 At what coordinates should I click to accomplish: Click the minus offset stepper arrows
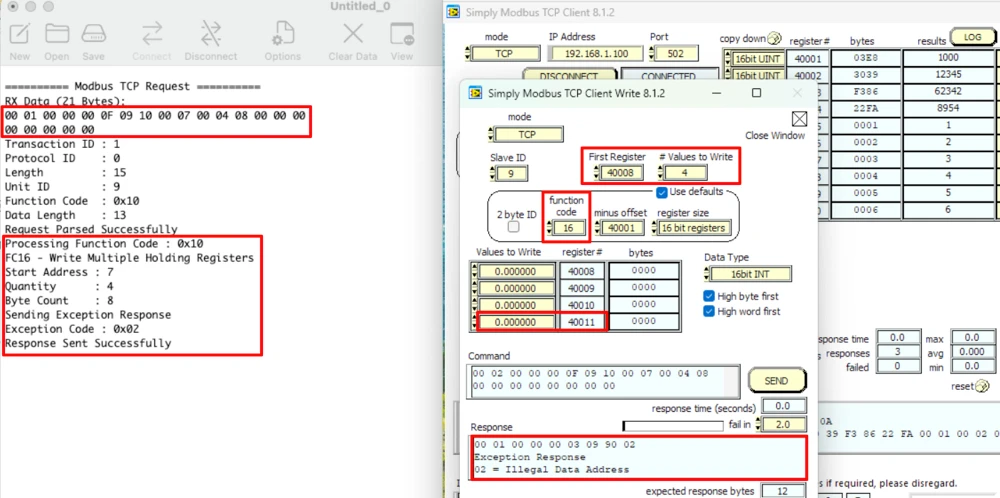(597, 228)
